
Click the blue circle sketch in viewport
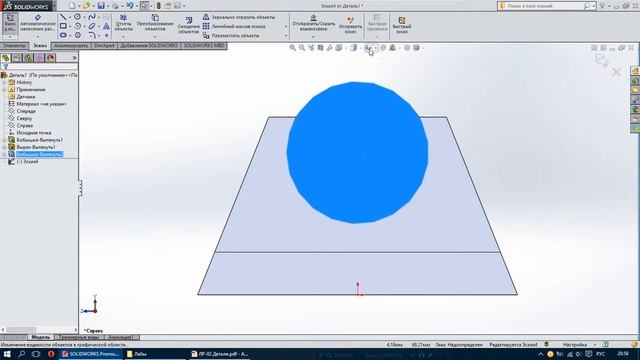tap(357, 152)
